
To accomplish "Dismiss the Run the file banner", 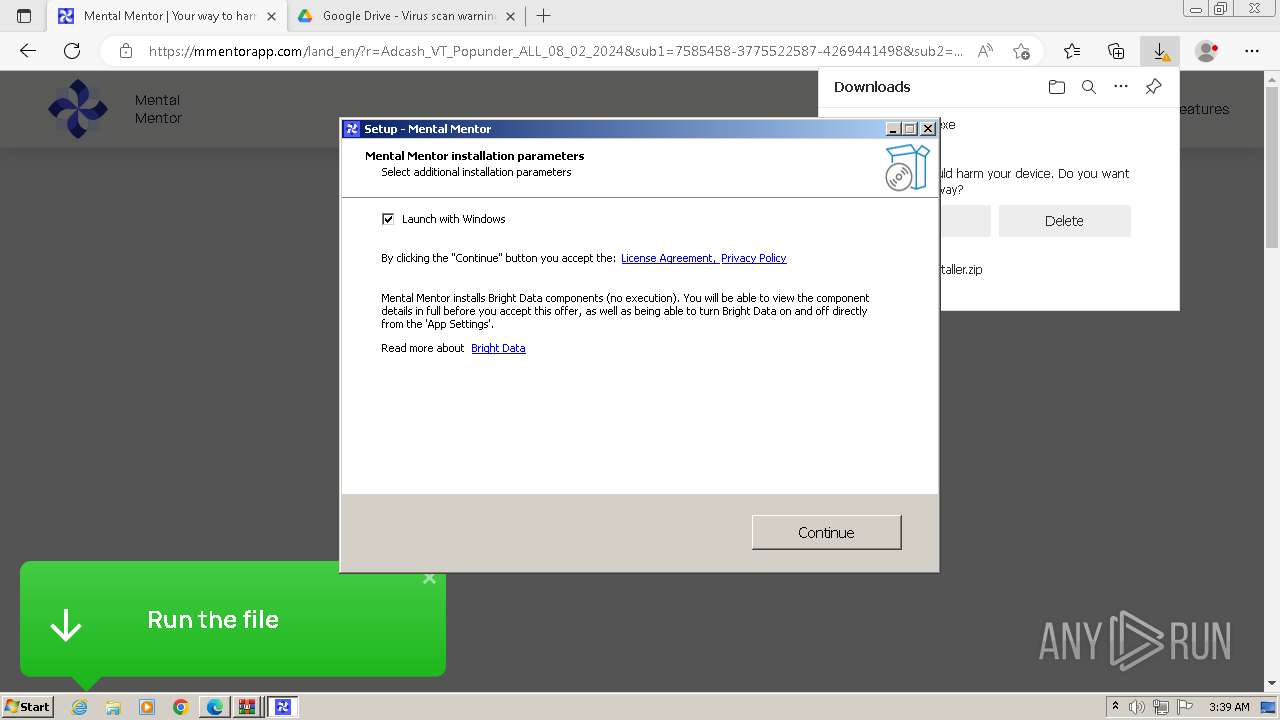I will pyautogui.click(x=429, y=578).
